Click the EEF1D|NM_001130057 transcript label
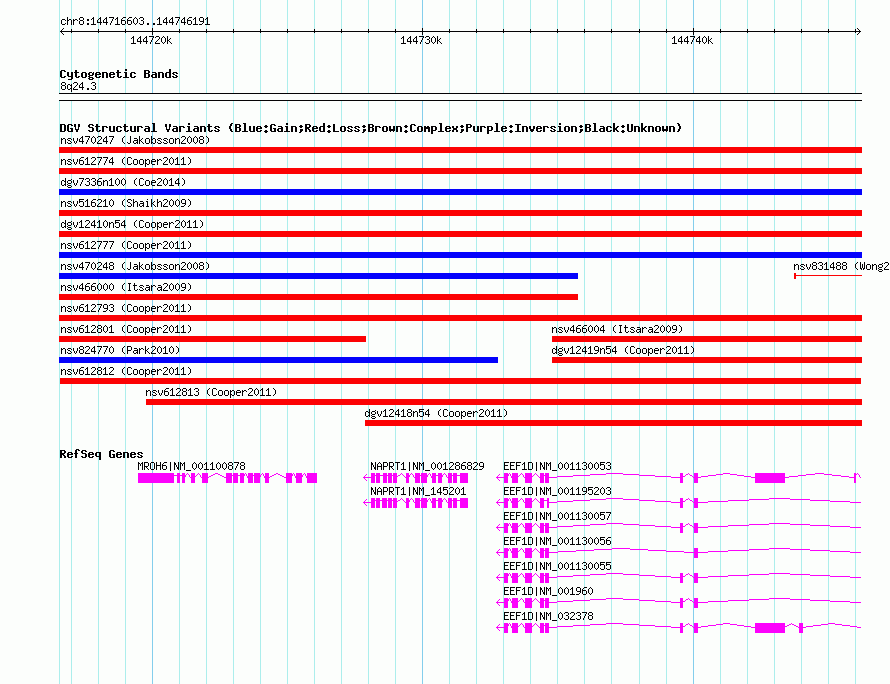 557,516
